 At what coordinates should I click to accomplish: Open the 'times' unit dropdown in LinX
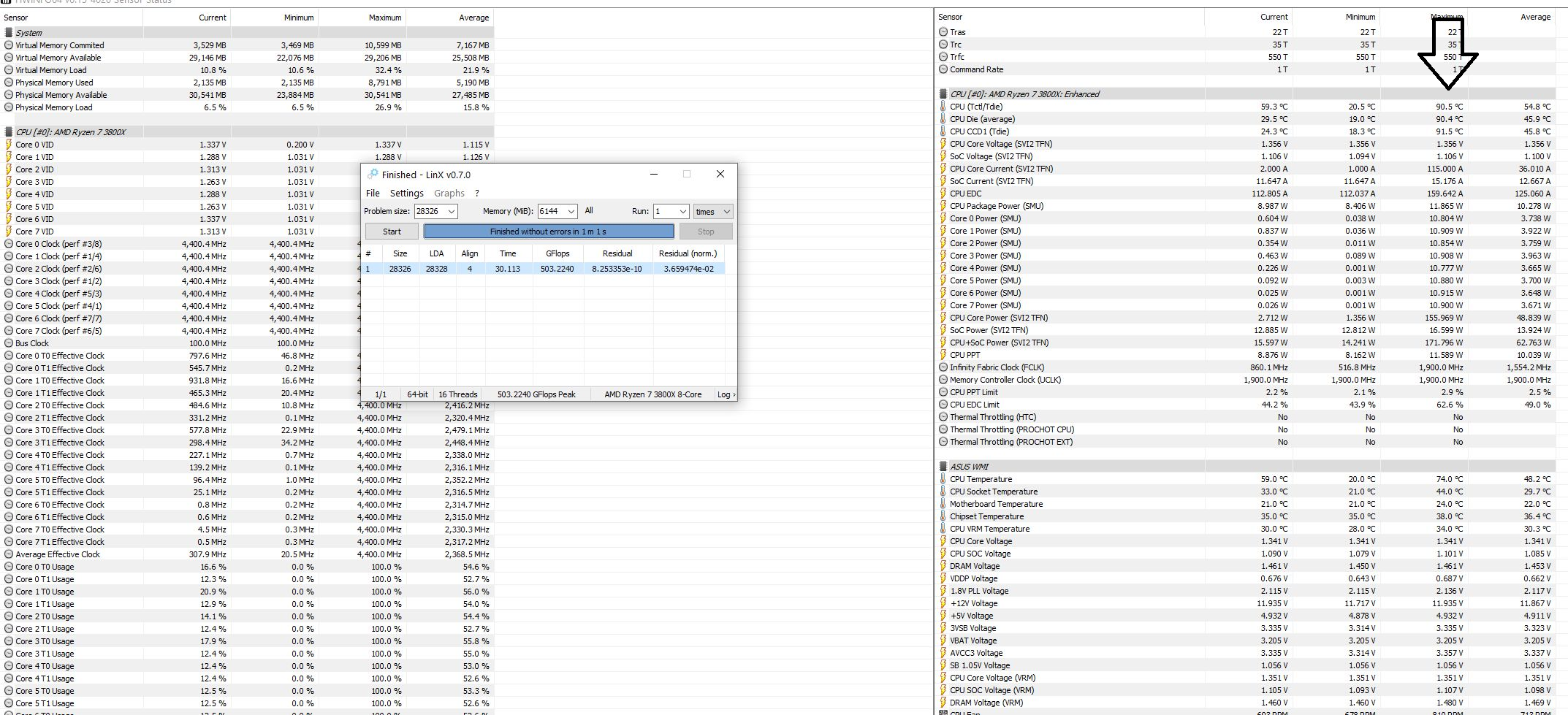(x=712, y=211)
